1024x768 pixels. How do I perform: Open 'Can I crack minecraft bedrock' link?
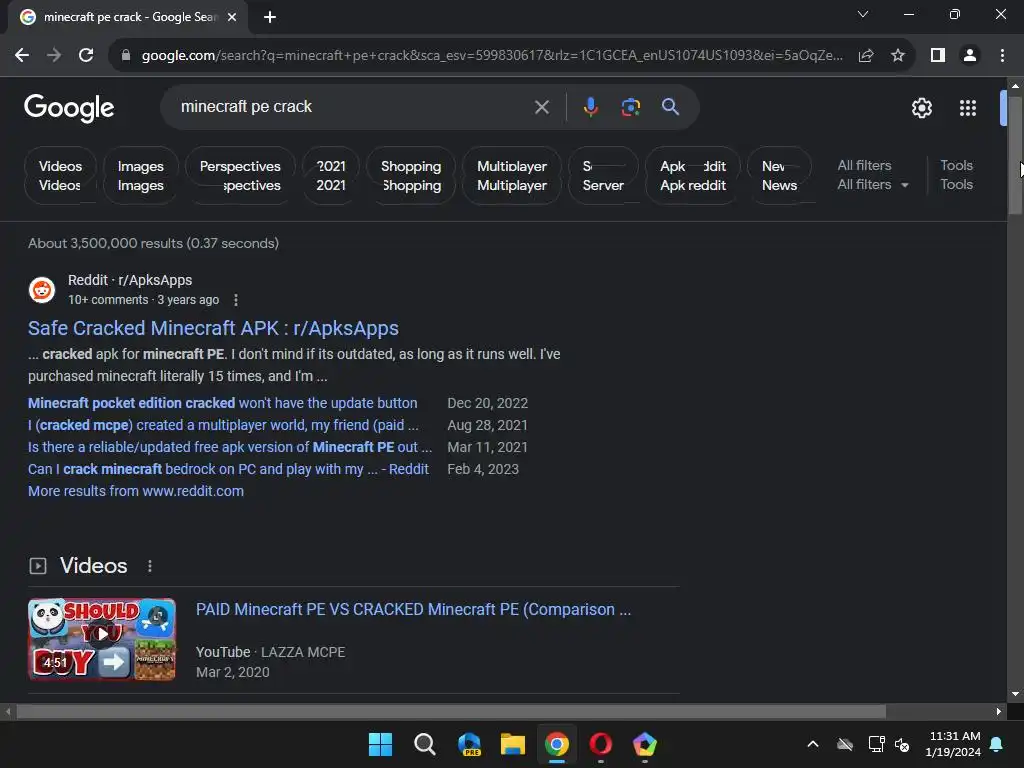click(228, 469)
